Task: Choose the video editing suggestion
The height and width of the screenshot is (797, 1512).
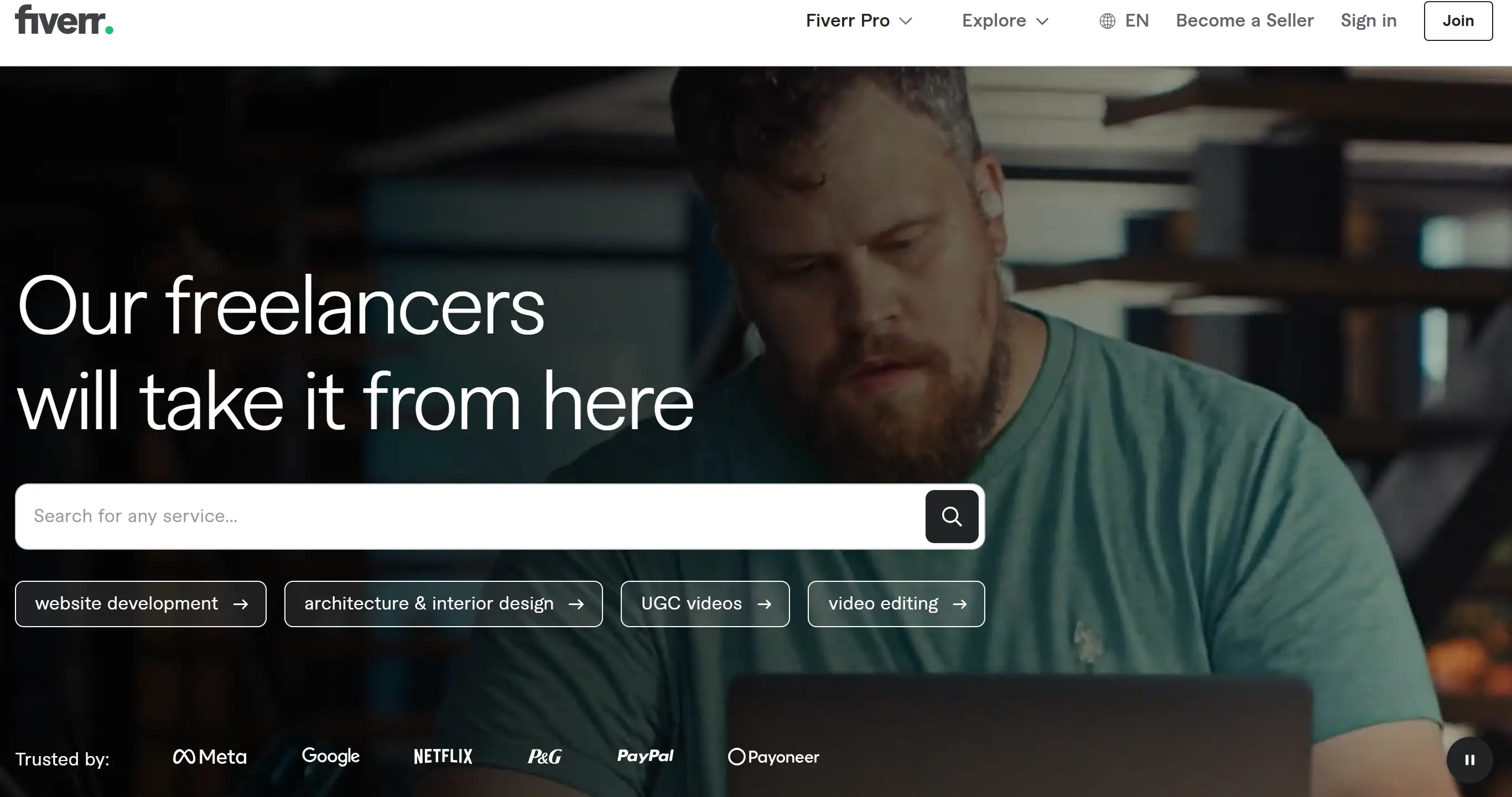Action: [x=896, y=603]
